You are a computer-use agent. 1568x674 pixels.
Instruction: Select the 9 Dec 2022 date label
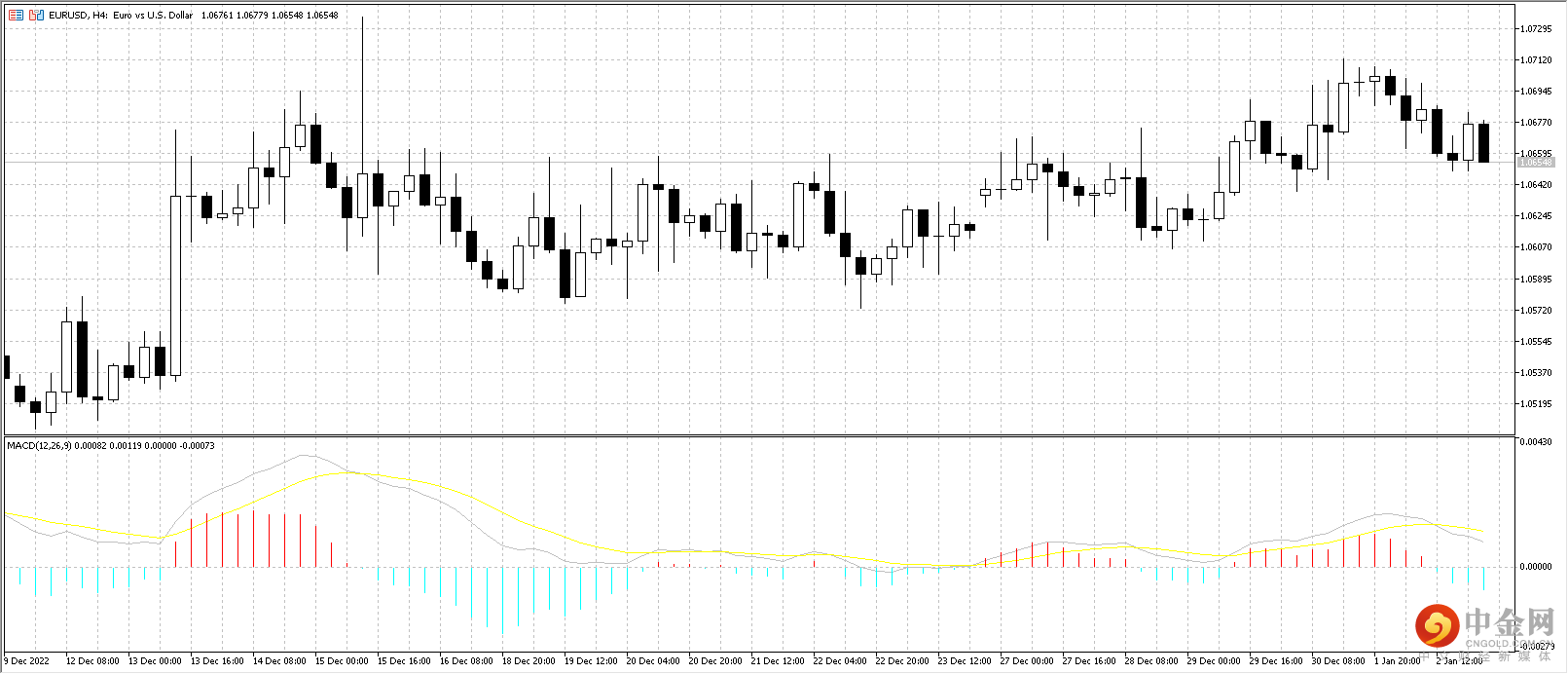(27, 660)
